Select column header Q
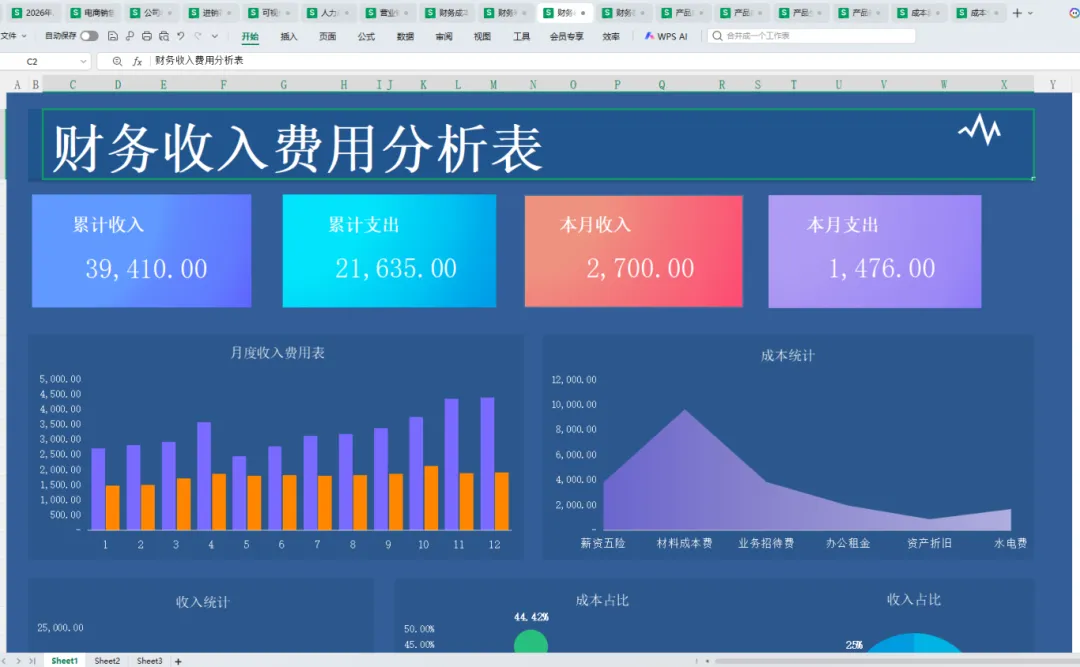The width and height of the screenshot is (1080, 667). pyautogui.click(x=661, y=85)
